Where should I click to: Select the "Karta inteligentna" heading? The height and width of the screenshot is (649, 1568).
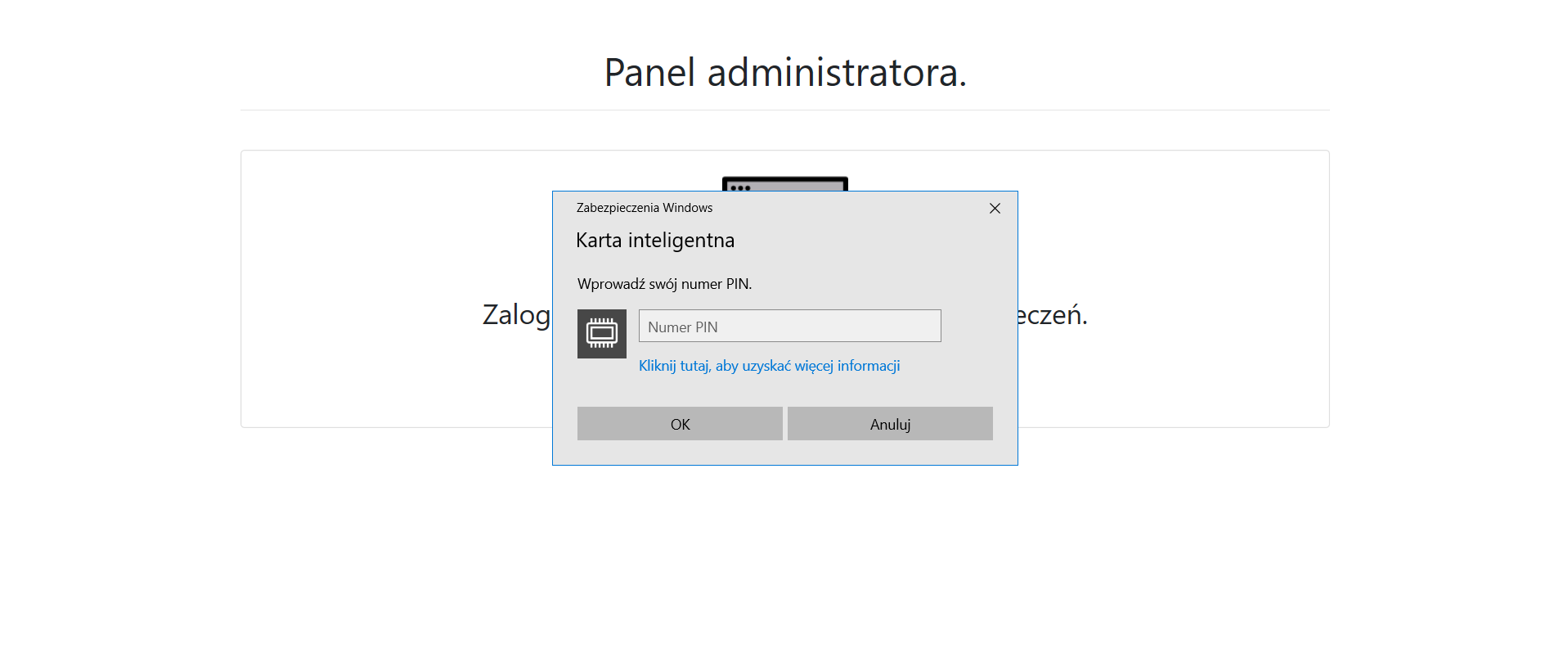coord(655,241)
